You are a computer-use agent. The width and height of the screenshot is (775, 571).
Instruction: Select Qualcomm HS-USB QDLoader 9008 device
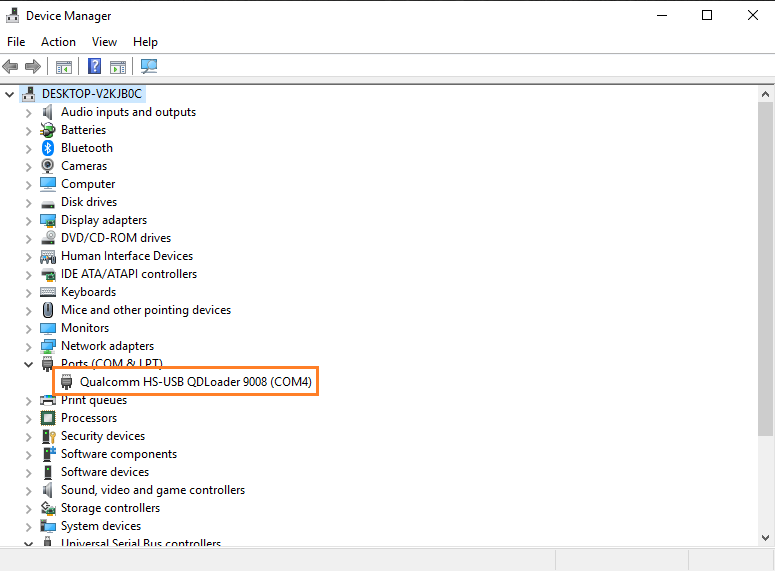click(x=195, y=382)
